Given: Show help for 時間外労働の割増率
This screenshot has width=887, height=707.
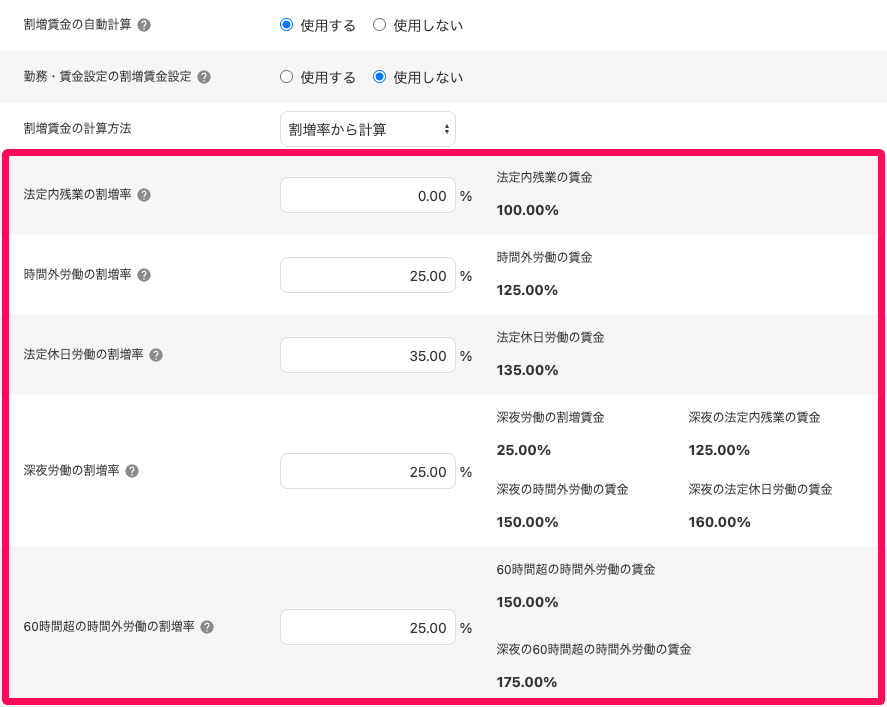Looking at the screenshot, I should [144, 275].
